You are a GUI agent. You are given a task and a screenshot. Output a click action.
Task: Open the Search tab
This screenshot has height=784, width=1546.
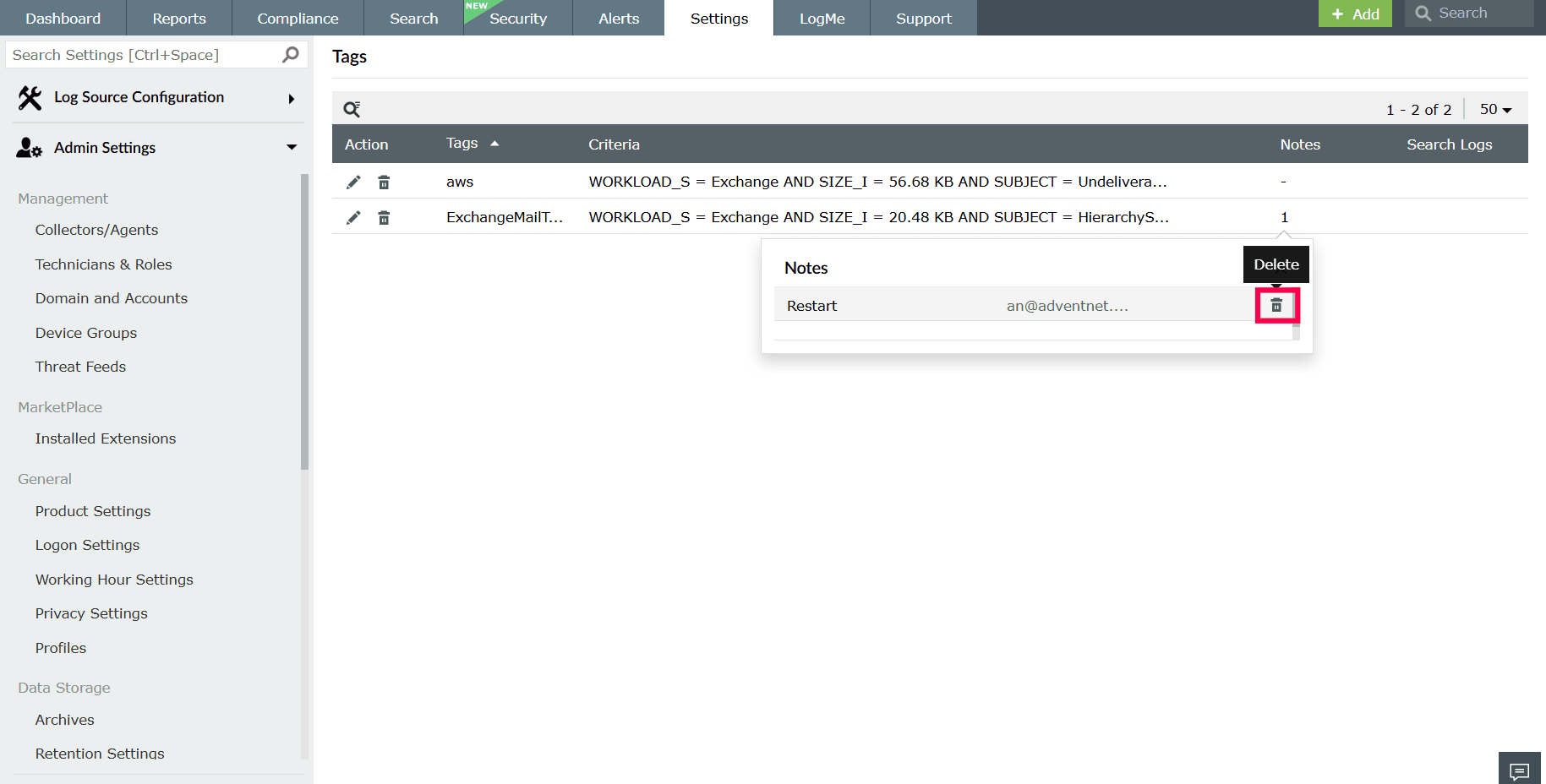(414, 18)
